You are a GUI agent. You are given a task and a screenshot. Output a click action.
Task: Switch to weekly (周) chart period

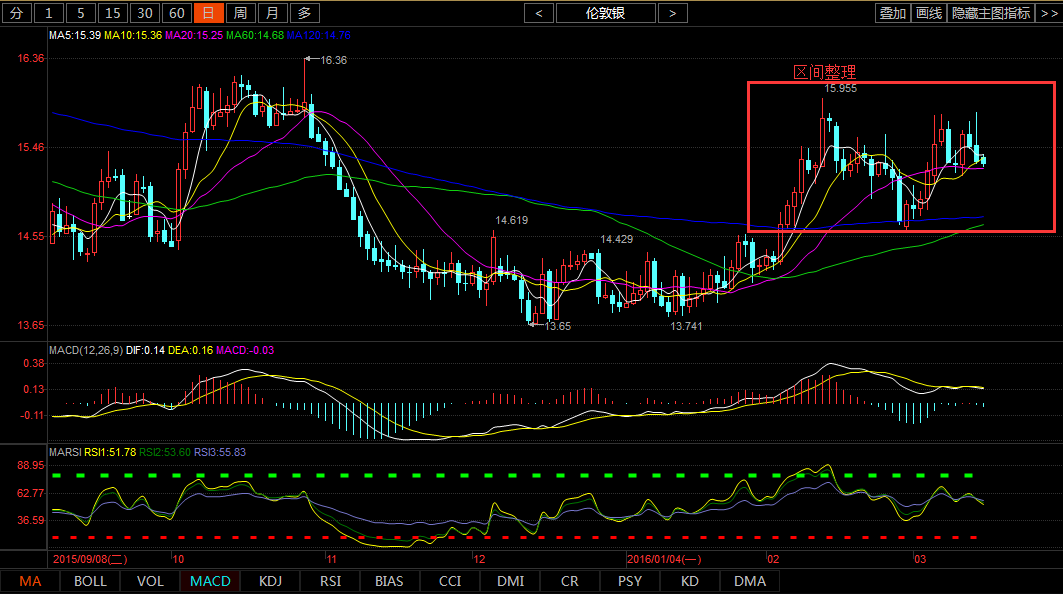click(x=239, y=13)
